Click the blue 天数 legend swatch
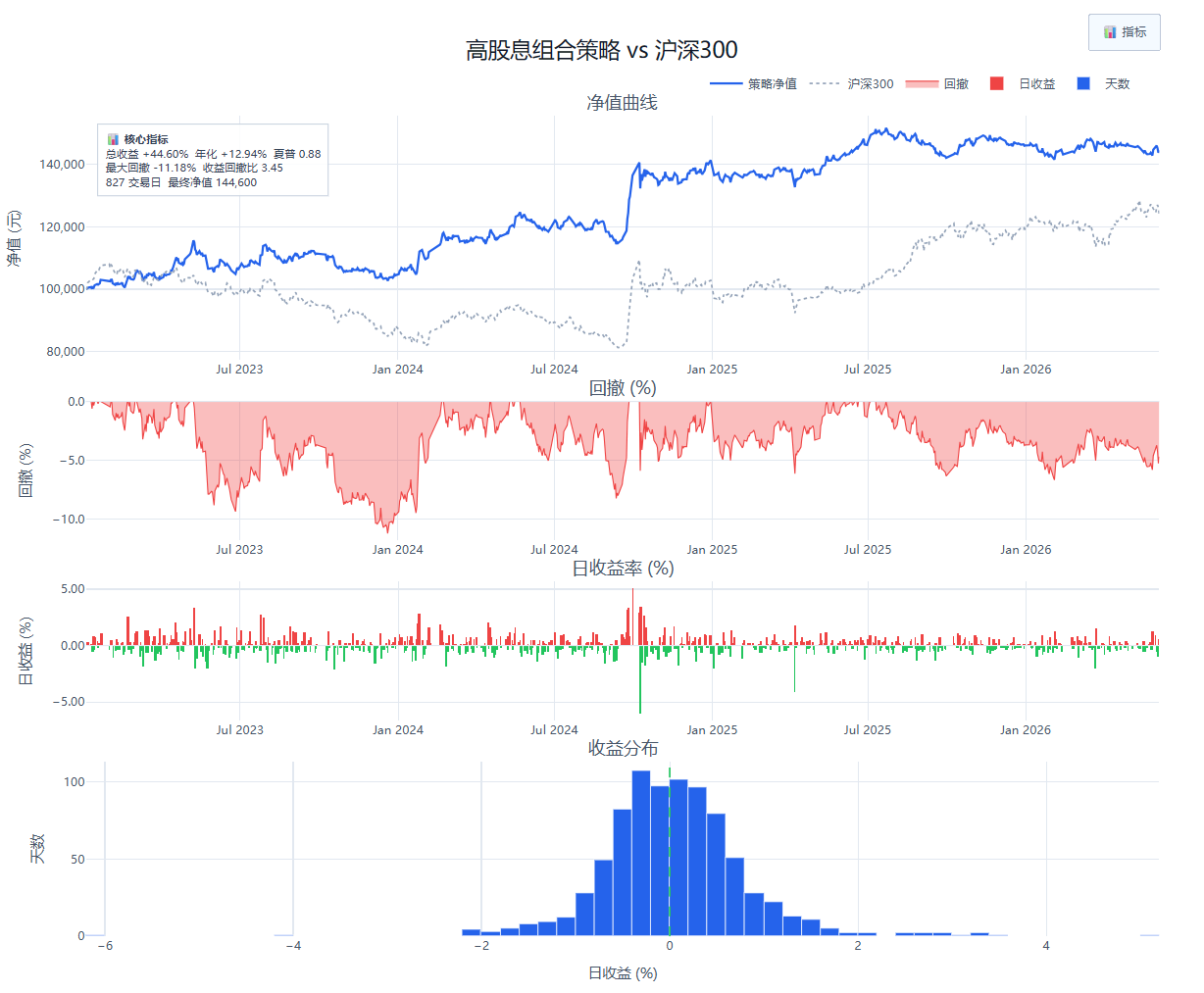The width and height of the screenshot is (1204, 993). click(x=1083, y=84)
